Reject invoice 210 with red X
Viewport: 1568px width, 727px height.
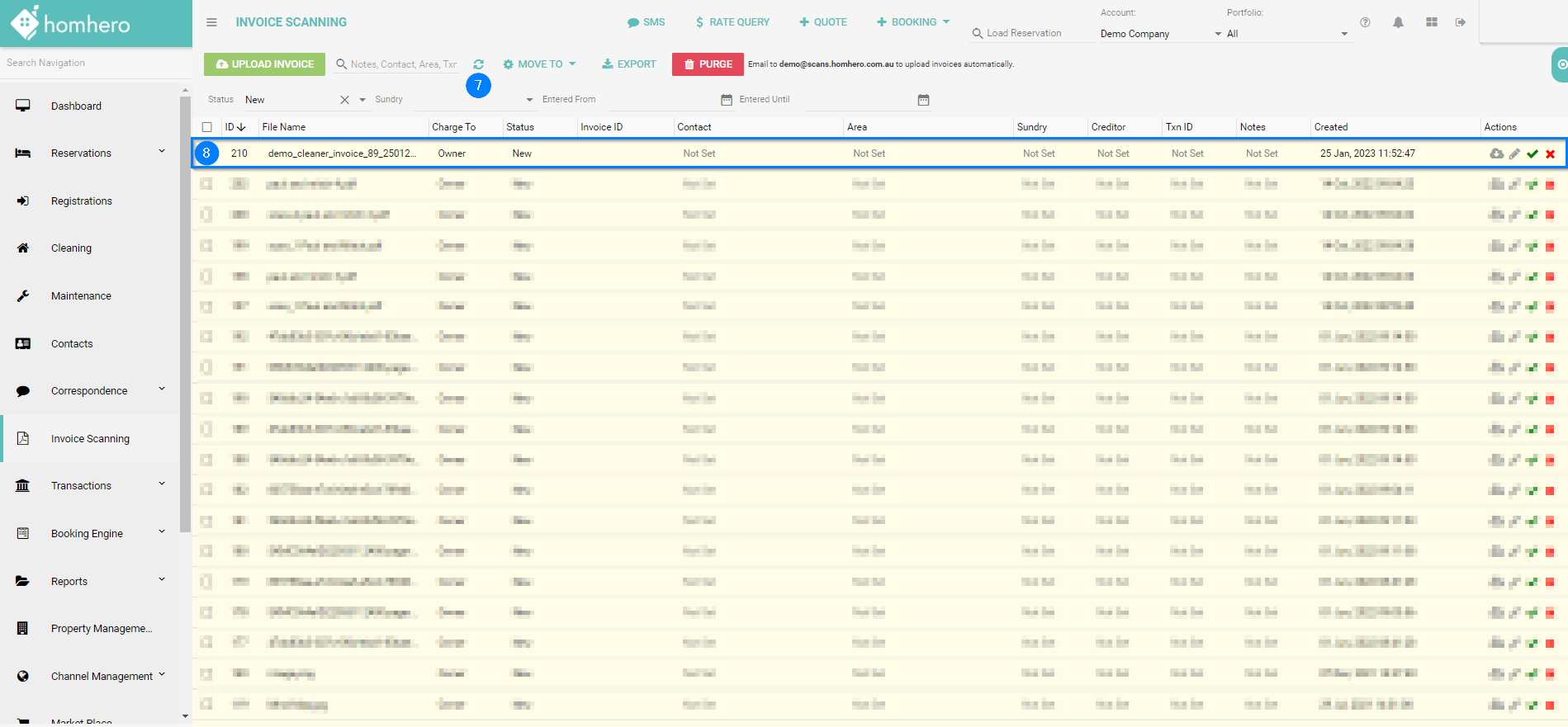pyautogui.click(x=1551, y=153)
